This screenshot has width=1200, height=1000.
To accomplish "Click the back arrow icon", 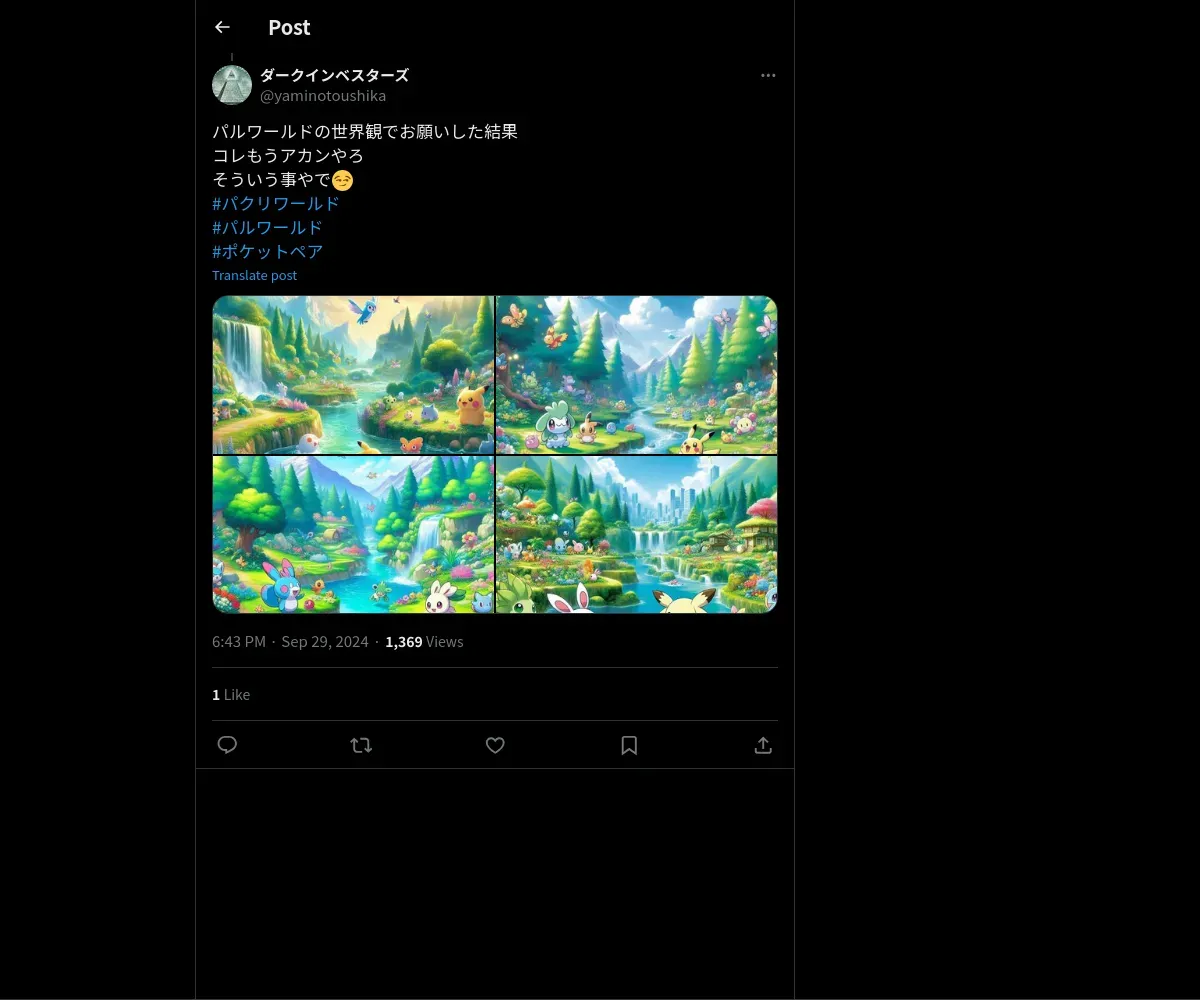I will (222, 27).
